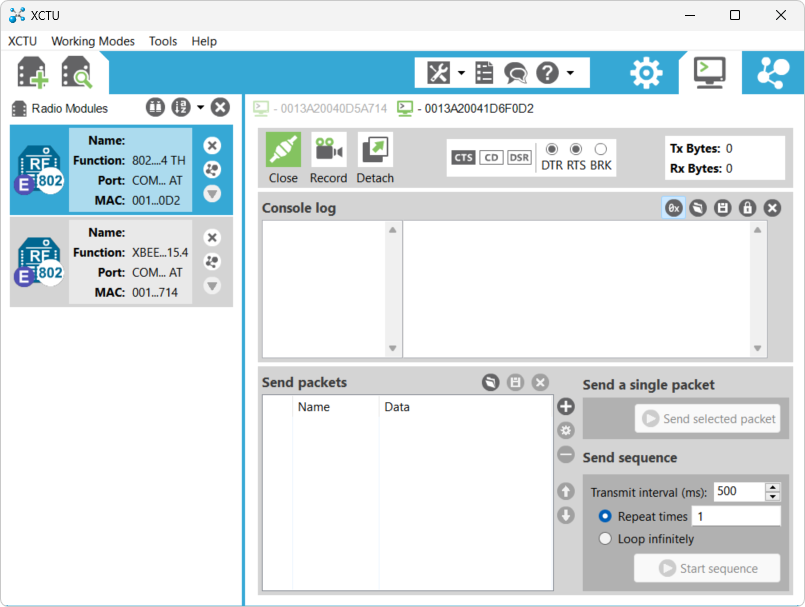Click the Record console session button

pyautogui.click(x=329, y=158)
